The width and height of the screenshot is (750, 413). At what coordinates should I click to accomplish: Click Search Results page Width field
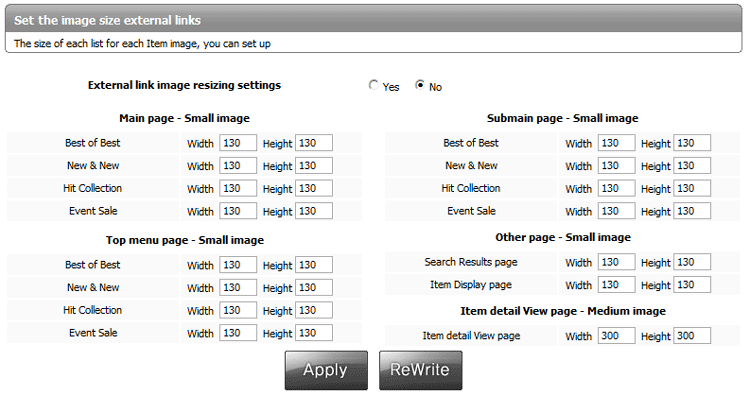click(x=616, y=262)
